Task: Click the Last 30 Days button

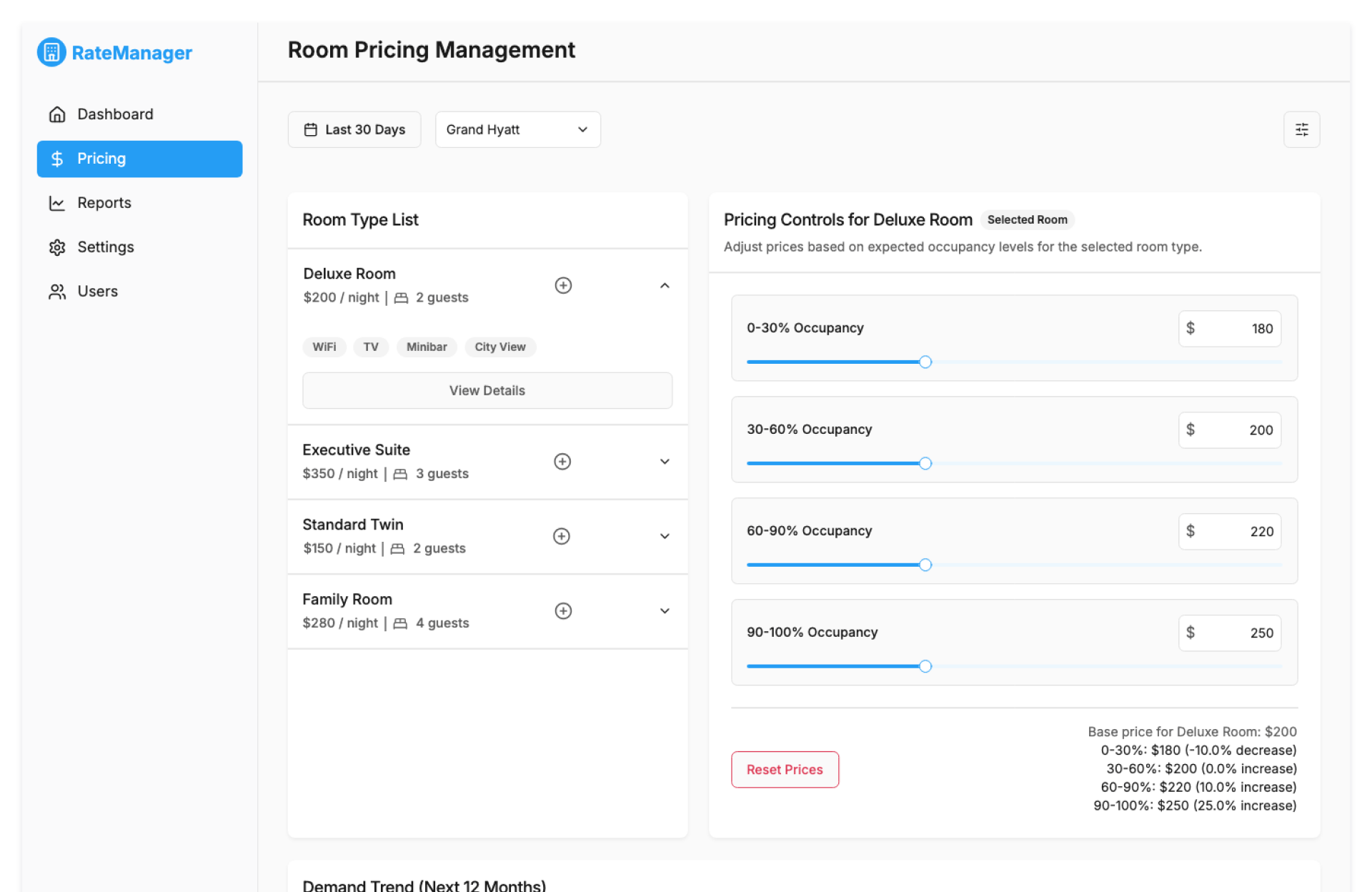Action: pos(354,129)
